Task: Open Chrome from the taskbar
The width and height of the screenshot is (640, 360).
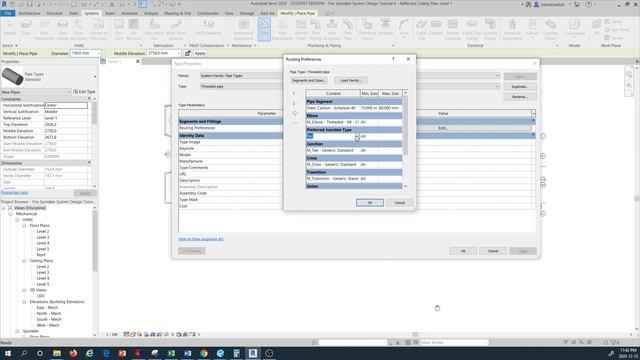Action: click(204, 353)
